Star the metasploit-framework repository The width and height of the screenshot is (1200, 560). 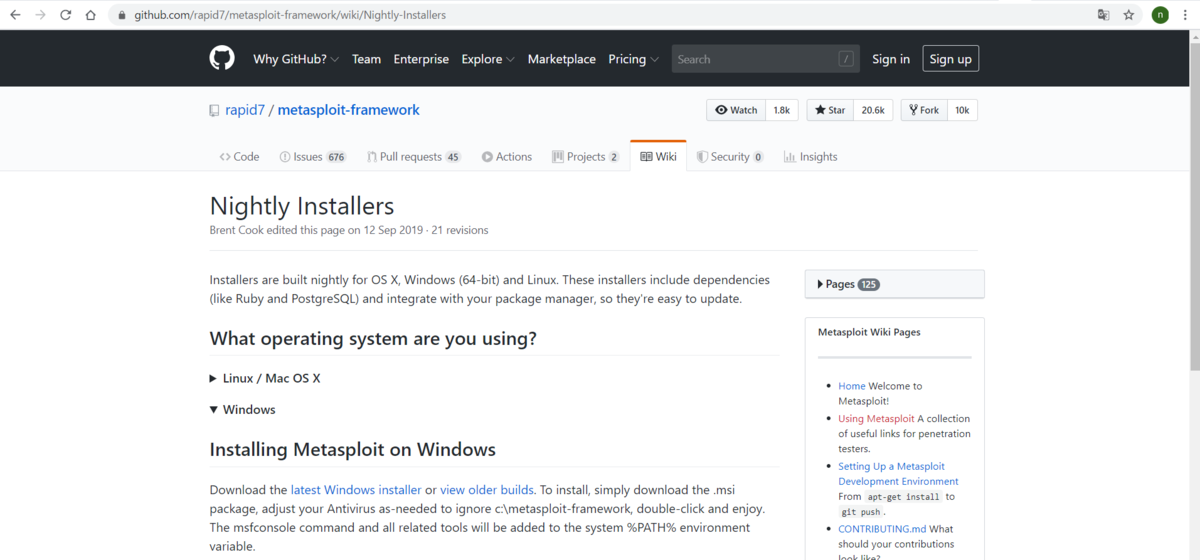(830, 110)
